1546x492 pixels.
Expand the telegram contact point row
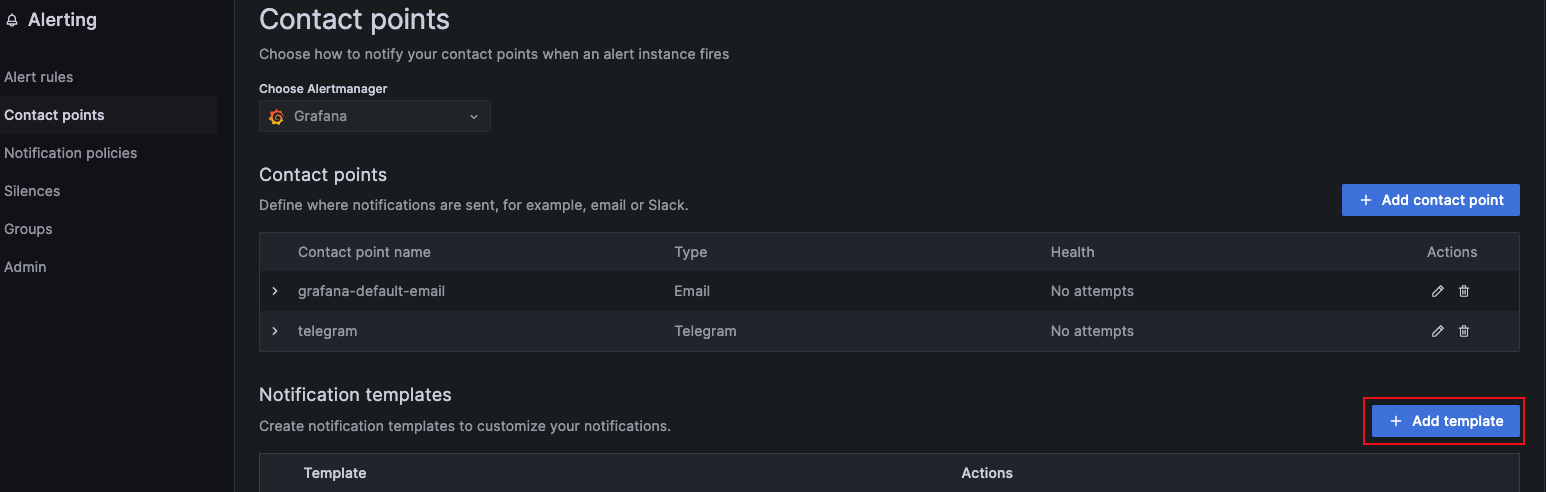click(x=275, y=331)
